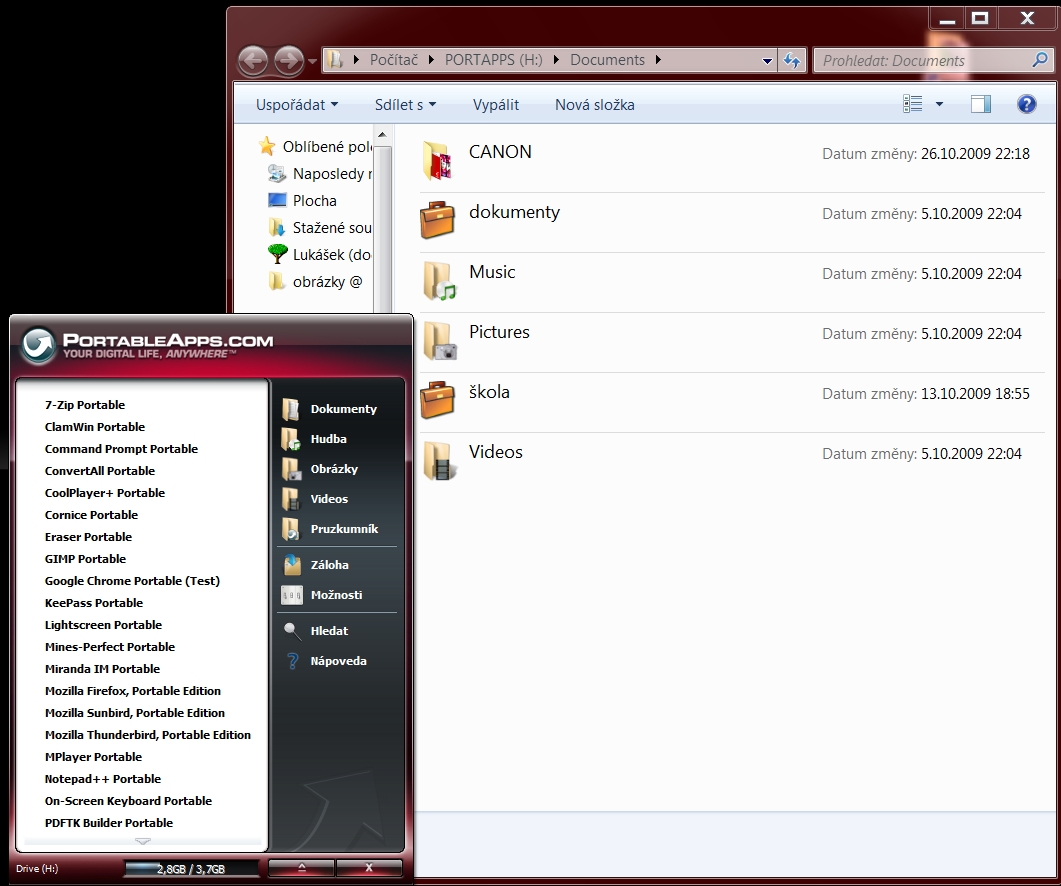Viewport: 1061px width, 886px height.
Task: Click the change view icon in Explorer
Action: click(x=912, y=104)
